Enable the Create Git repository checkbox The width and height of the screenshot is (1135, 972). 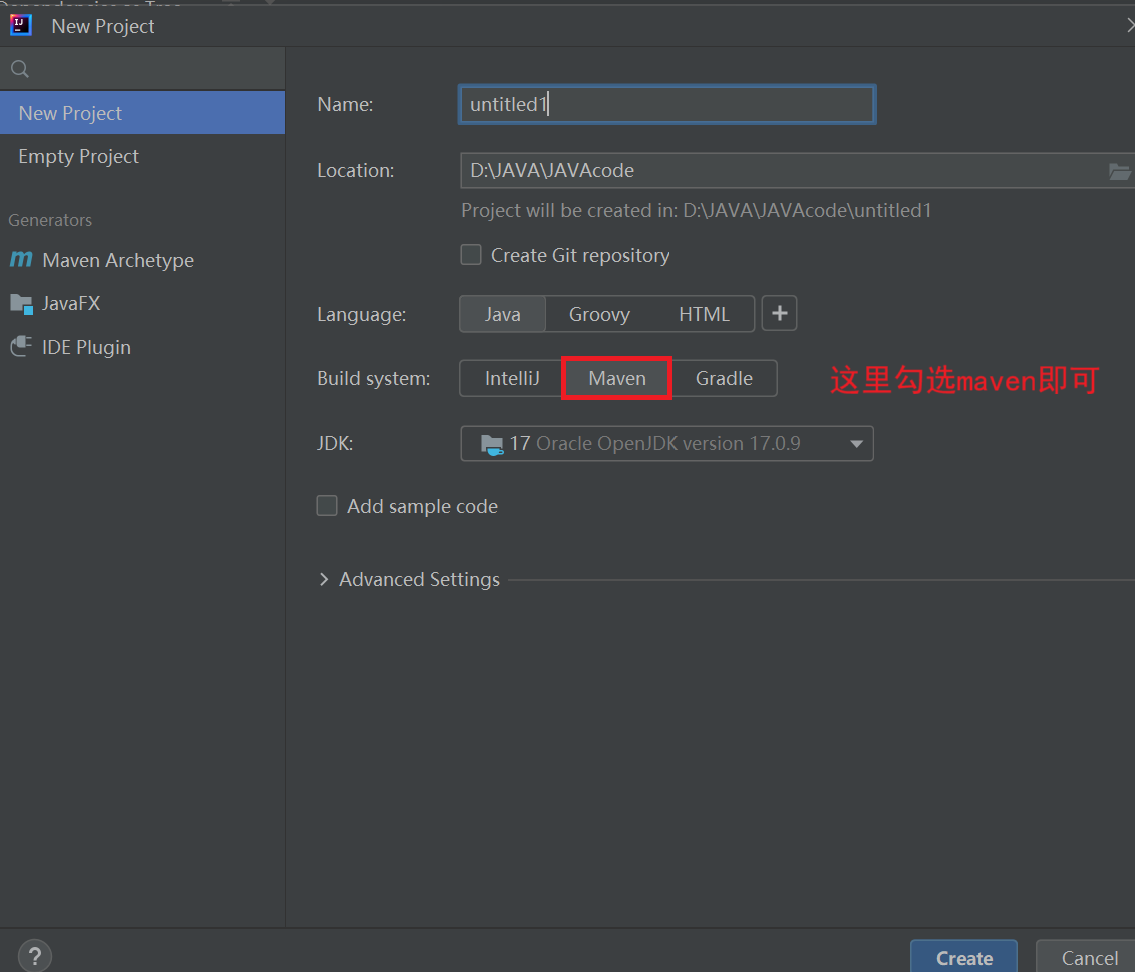[471, 255]
